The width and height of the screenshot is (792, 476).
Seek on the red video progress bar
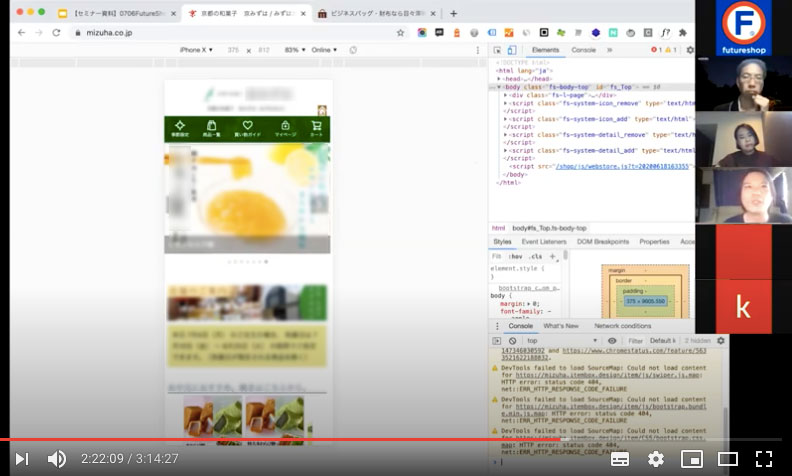(280, 440)
